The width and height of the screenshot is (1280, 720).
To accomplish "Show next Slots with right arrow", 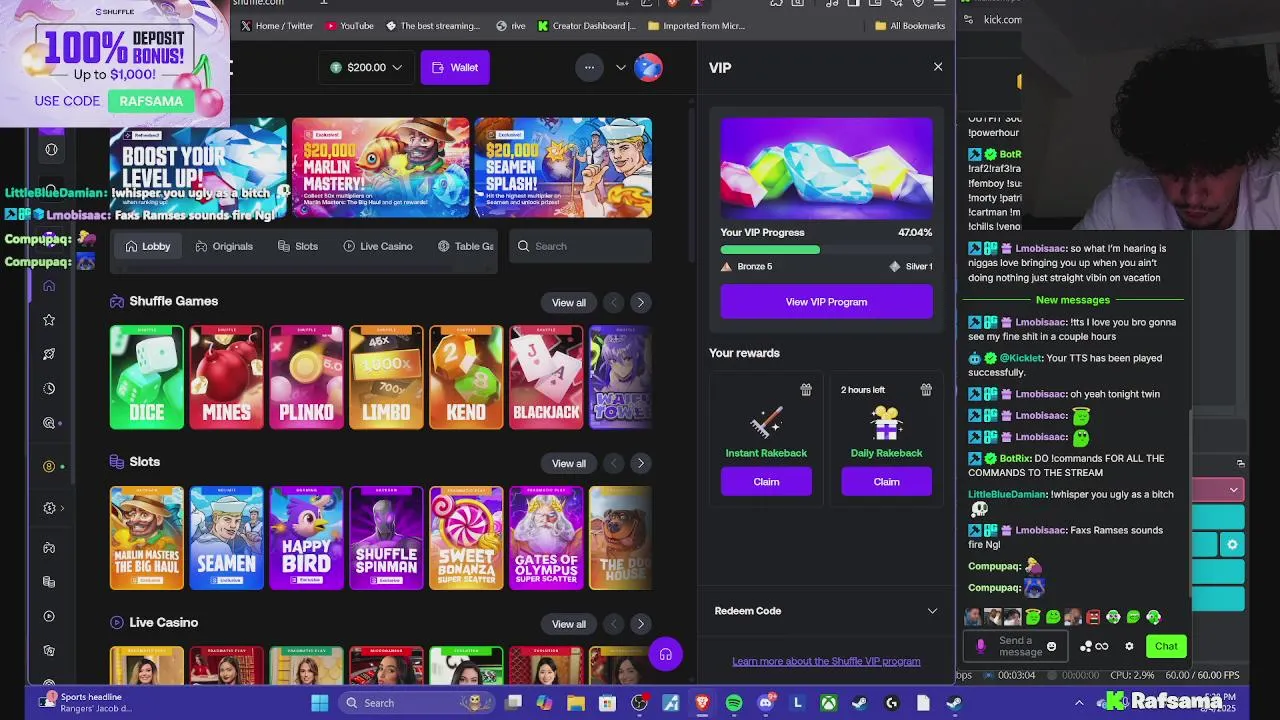I will point(641,464).
